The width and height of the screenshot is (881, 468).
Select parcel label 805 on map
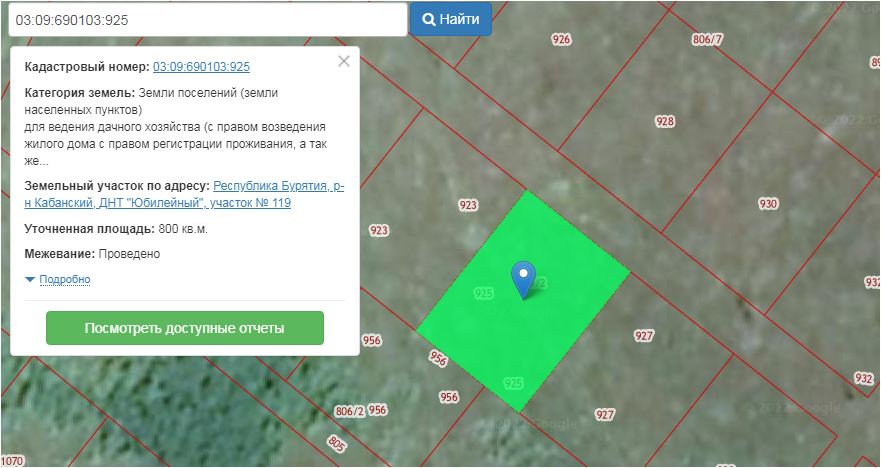pyautogui.click(x=336, y=442)
